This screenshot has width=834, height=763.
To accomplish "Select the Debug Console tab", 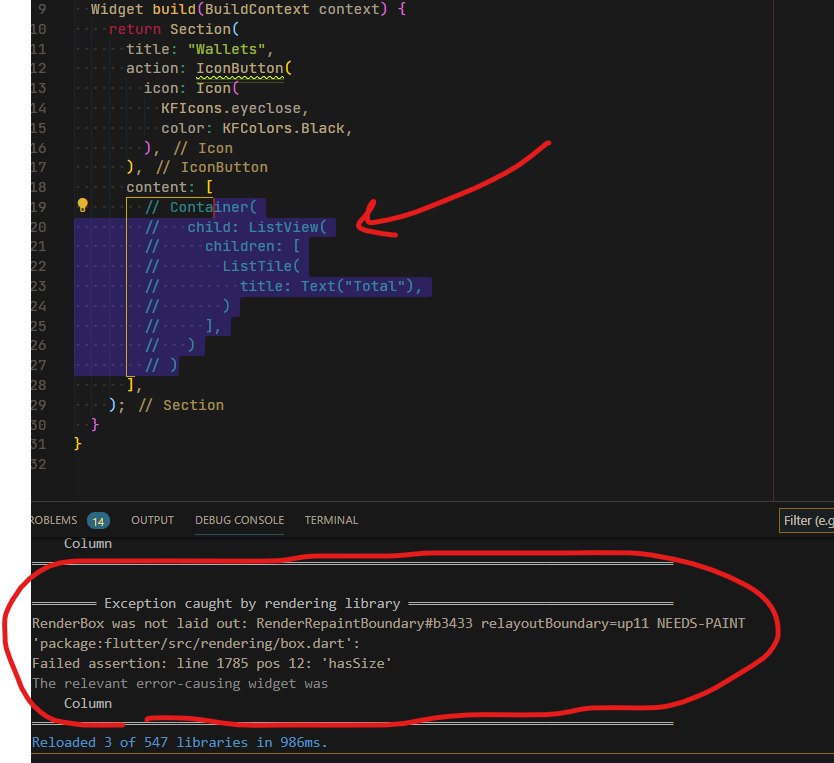I will pyautogui.click(x=239, y=520).
